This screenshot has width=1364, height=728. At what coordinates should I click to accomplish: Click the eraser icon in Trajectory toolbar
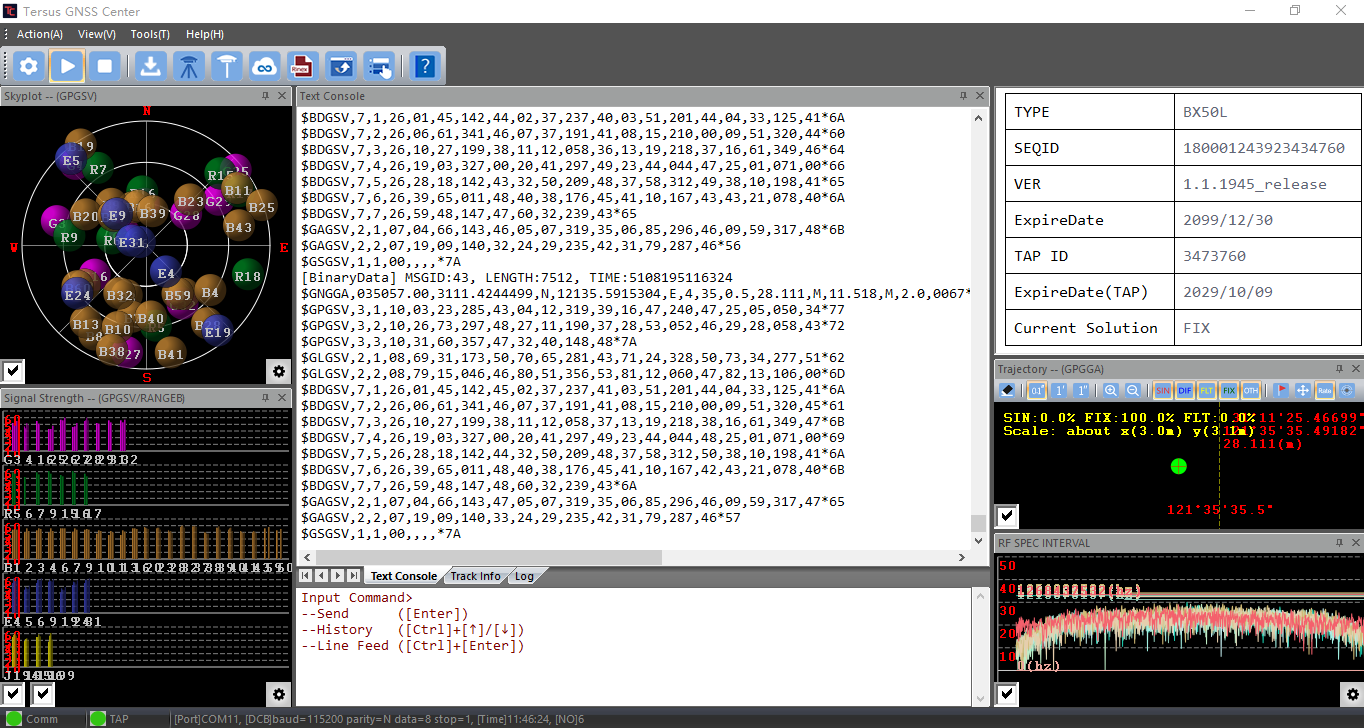[x=1007, y=390]
